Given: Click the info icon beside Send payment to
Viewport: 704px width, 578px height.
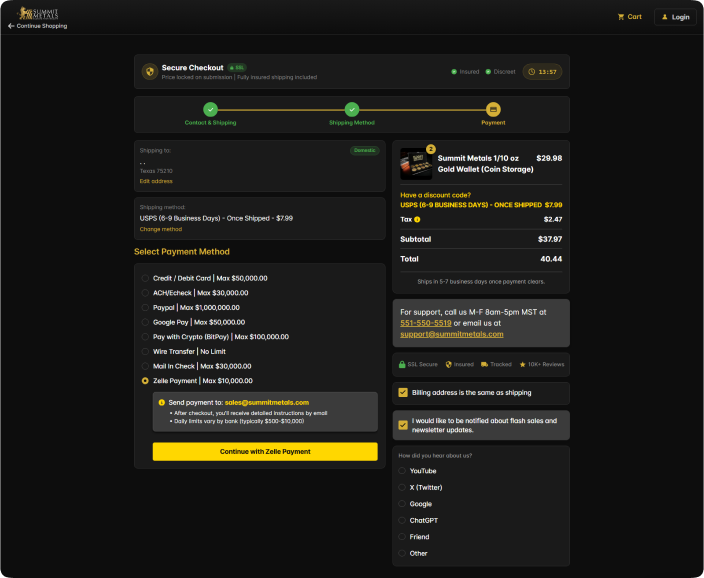Looking at the screenshot, I should click(162, 403).
